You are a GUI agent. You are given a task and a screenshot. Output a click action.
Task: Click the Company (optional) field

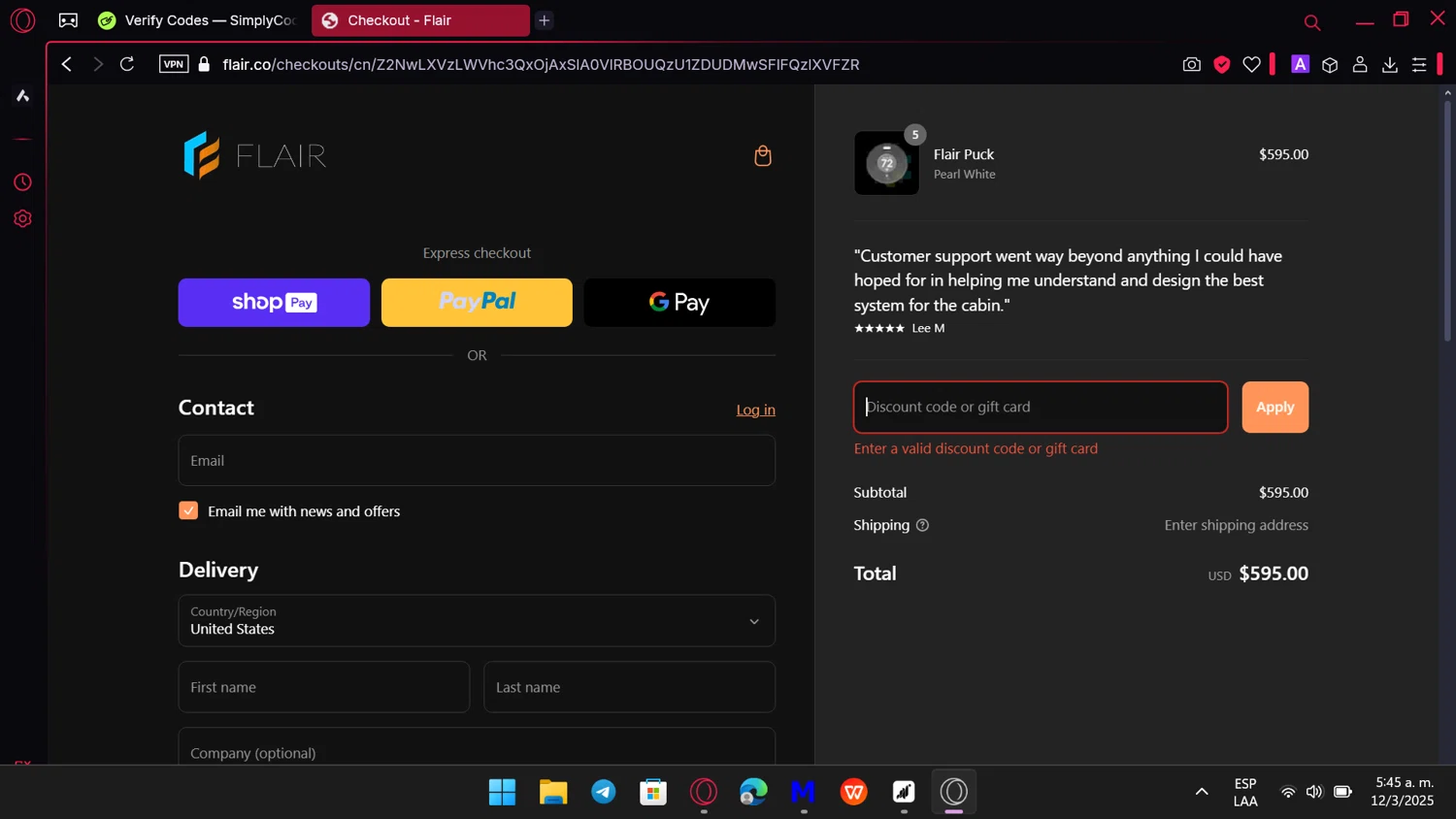click(x=477, y=747)
